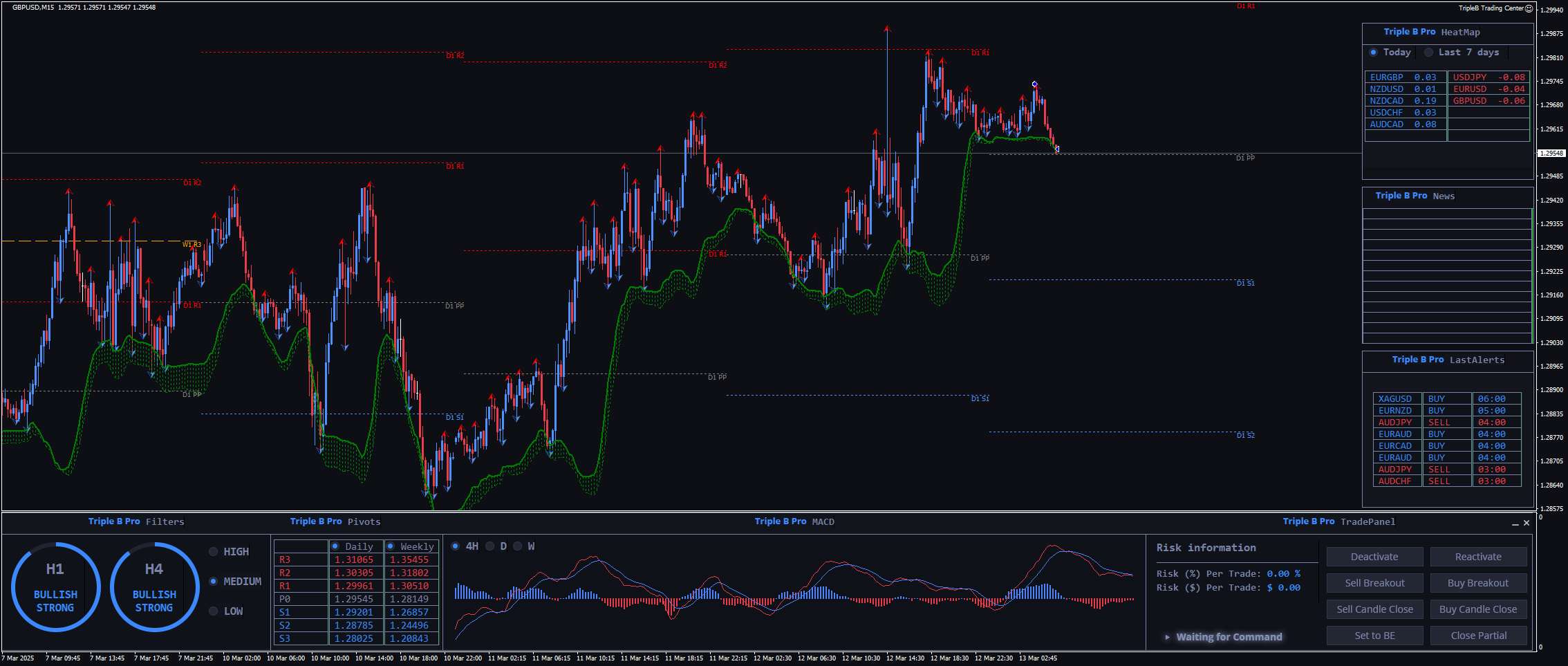Screen dimensions: 1568x666
Task: Switch MACD timeframe to D
Action: [490, 546]
